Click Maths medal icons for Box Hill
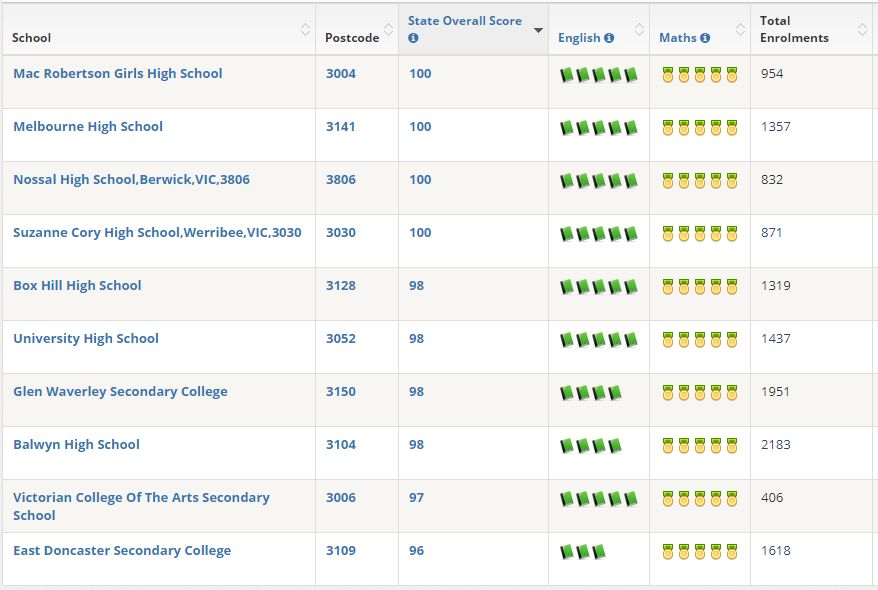This screenshot has width=878, height=590. tap(699, 287)
